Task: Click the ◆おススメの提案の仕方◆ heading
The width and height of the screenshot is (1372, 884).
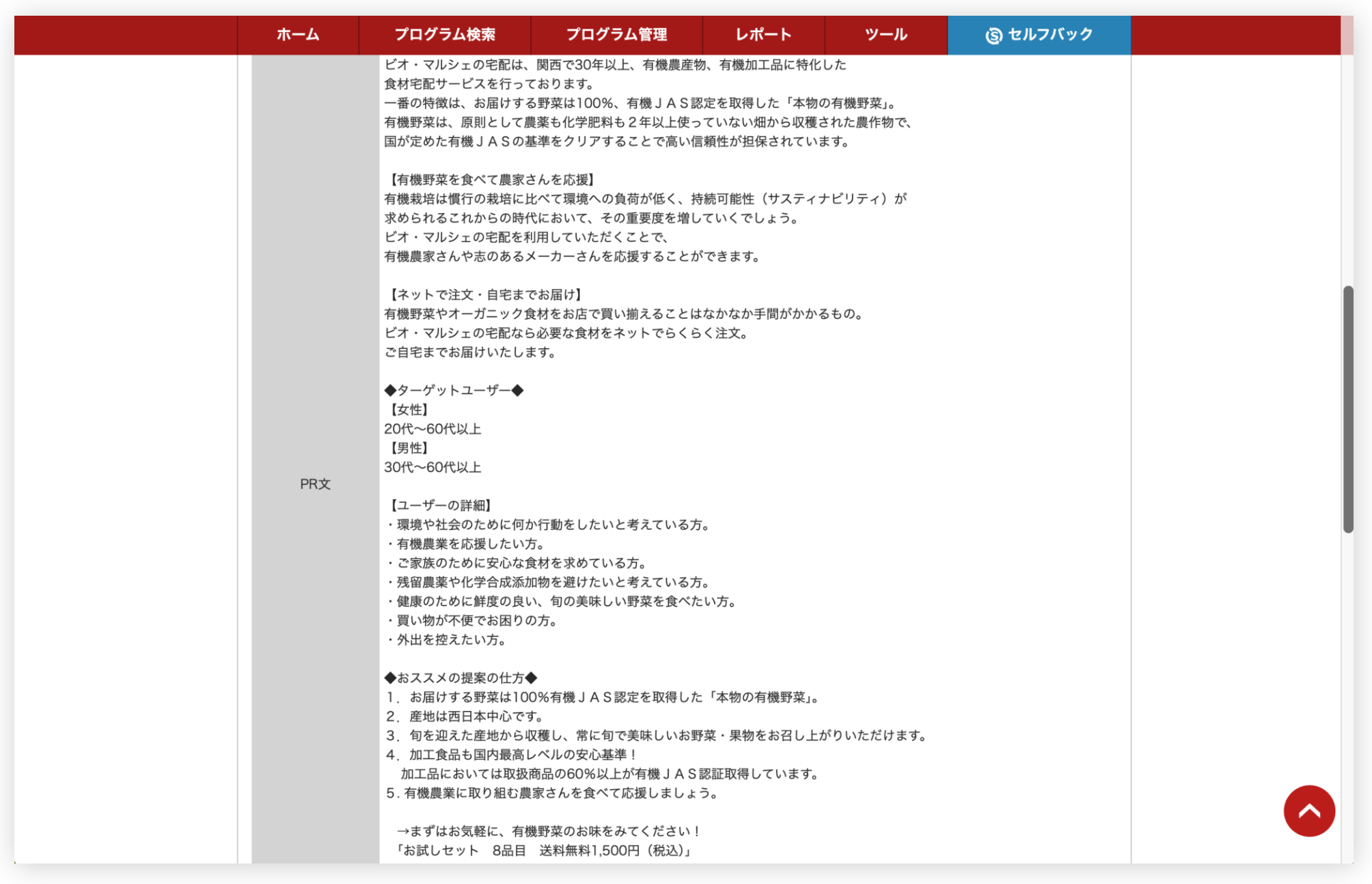Action: (461, 678)
